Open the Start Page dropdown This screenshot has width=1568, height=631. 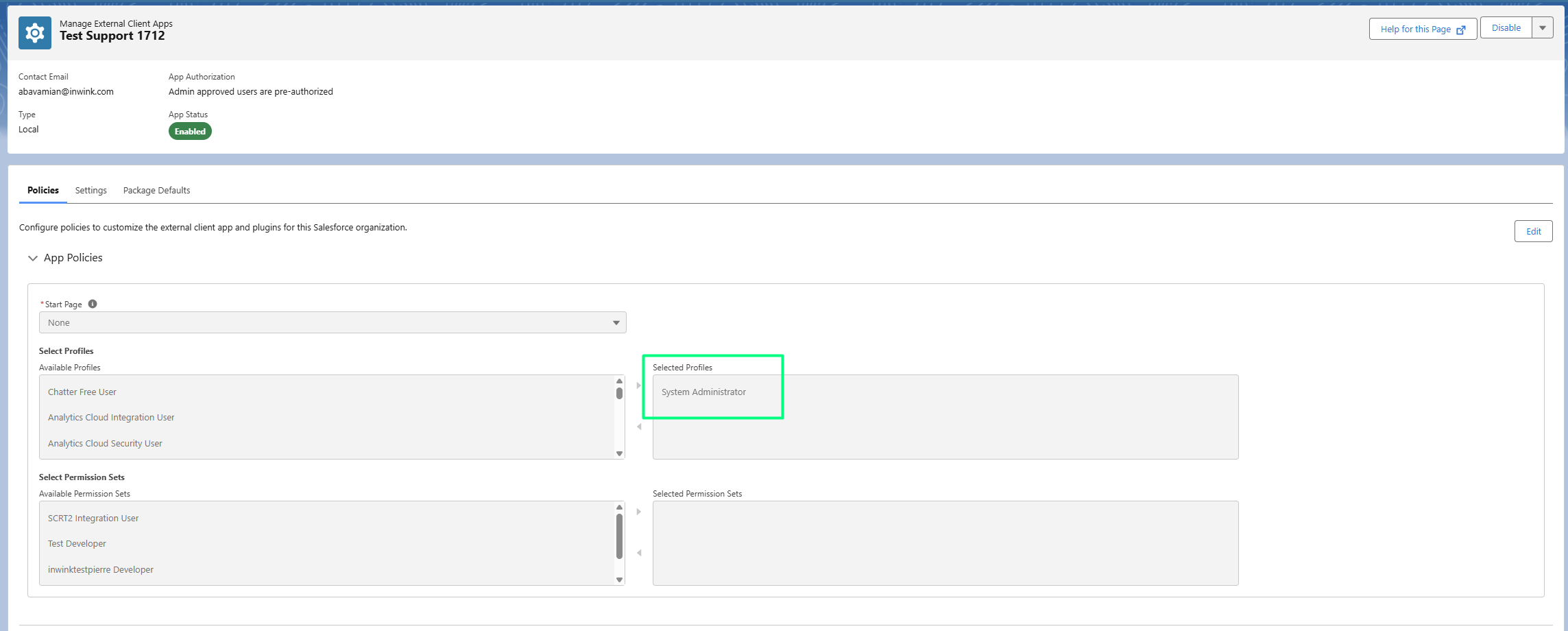[x=333, y=322]
